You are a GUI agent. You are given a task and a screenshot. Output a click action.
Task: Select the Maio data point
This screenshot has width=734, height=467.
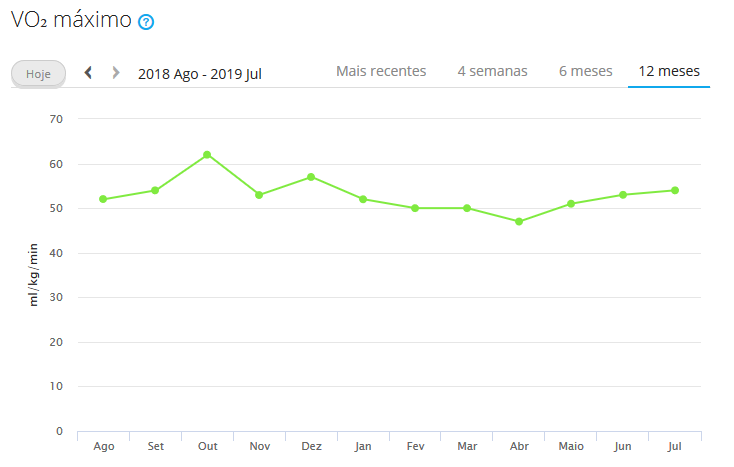tap(571, 204)
